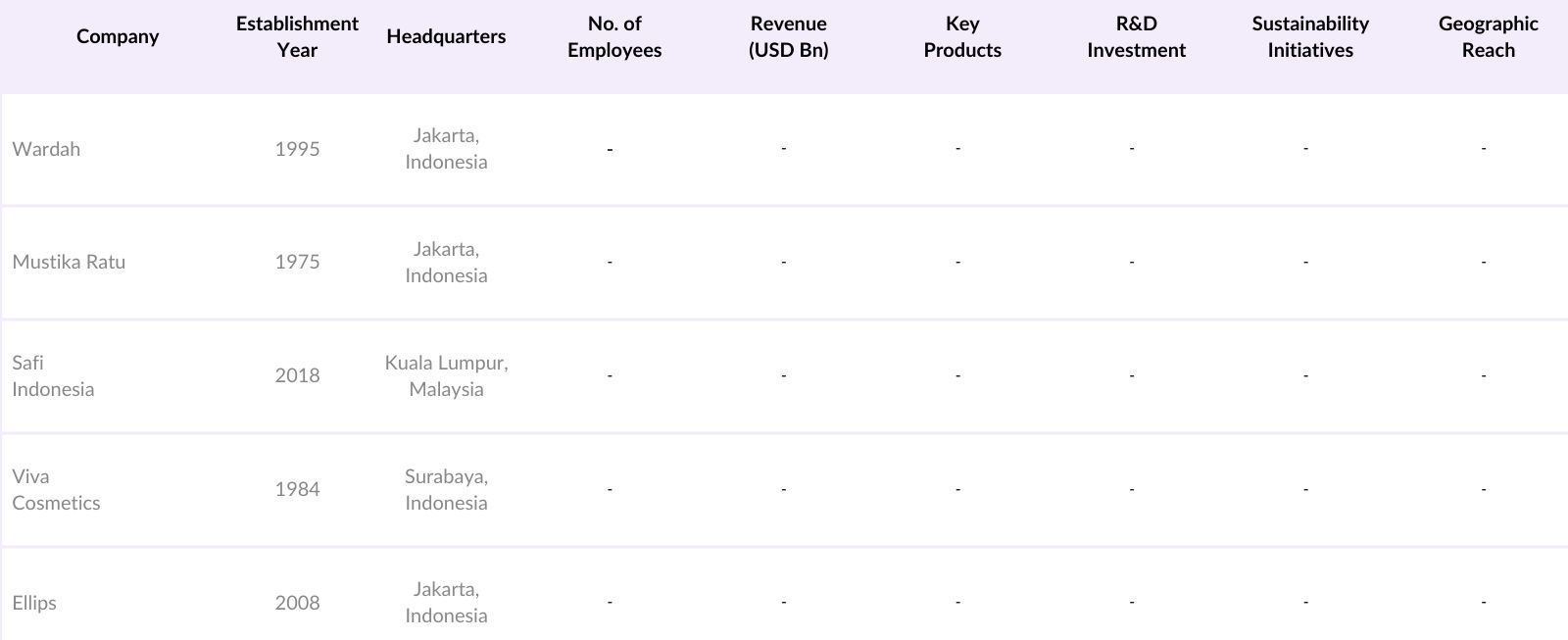
Task: Click the Safi Indonesia company cell
Action: [53, 375]
